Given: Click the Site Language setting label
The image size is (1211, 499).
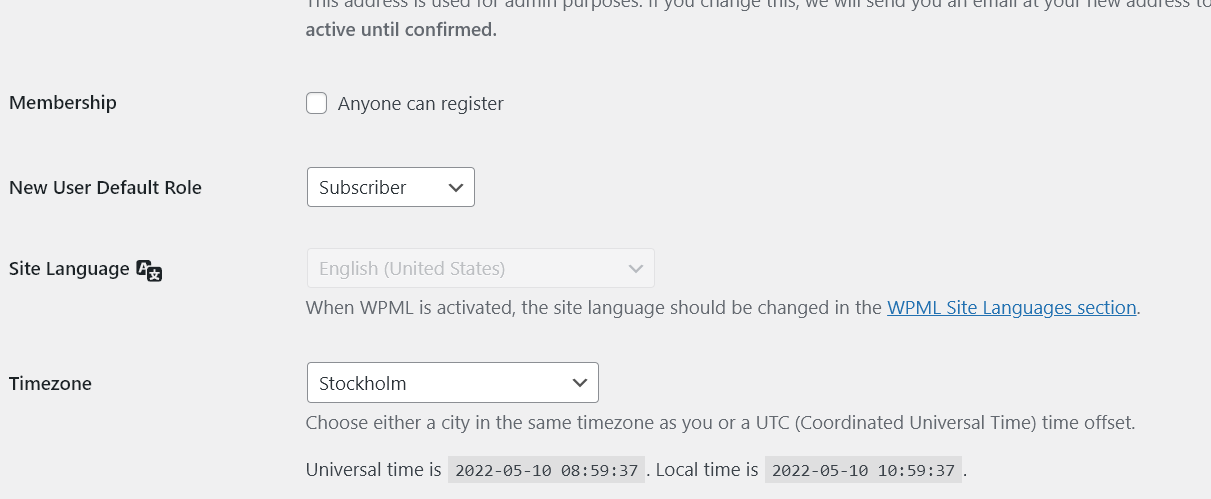Looking at the screenshot, I should coord(69,269).
